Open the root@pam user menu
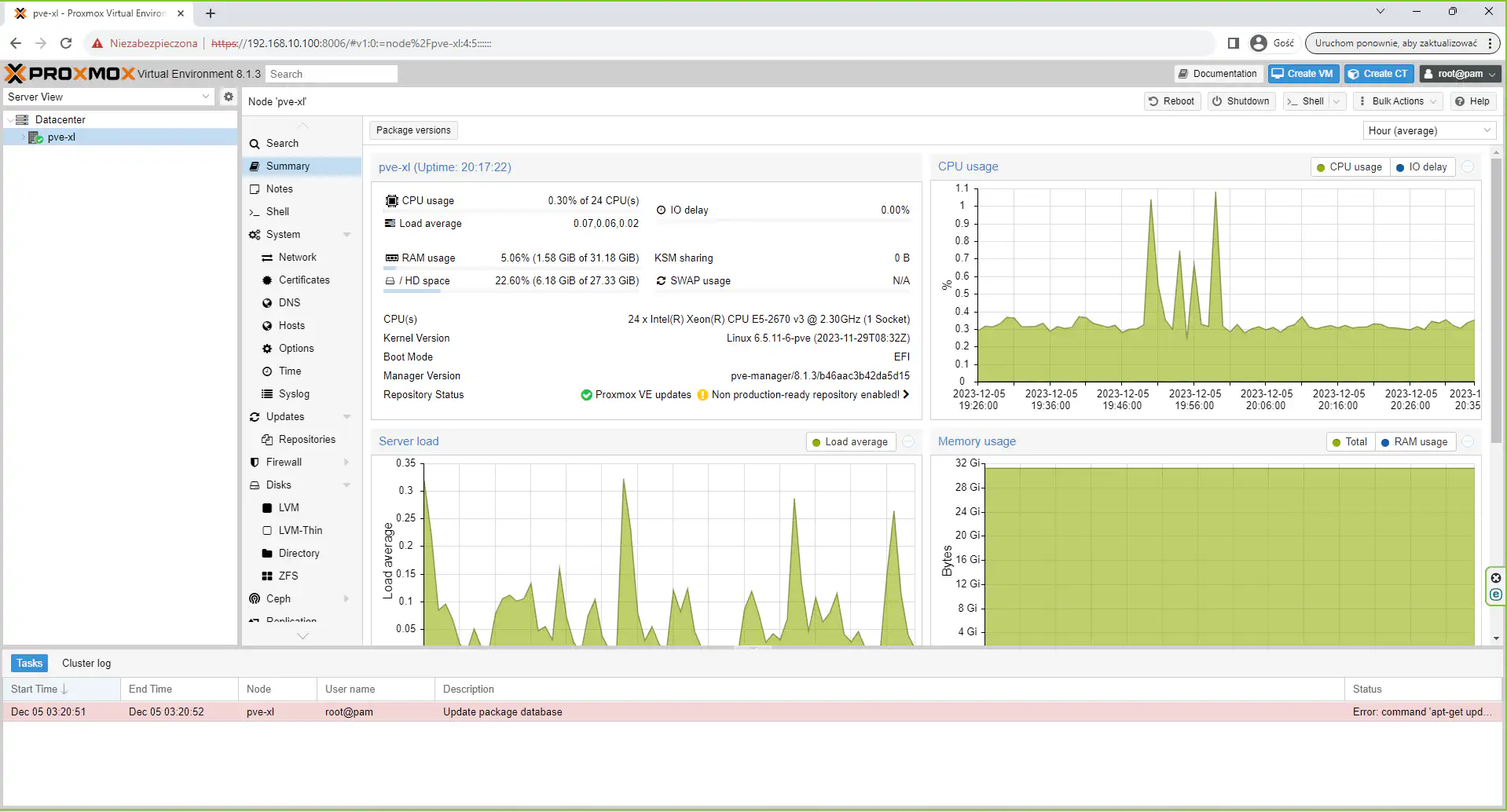This screenshot has height=812, width=1507. (1460, 74)
